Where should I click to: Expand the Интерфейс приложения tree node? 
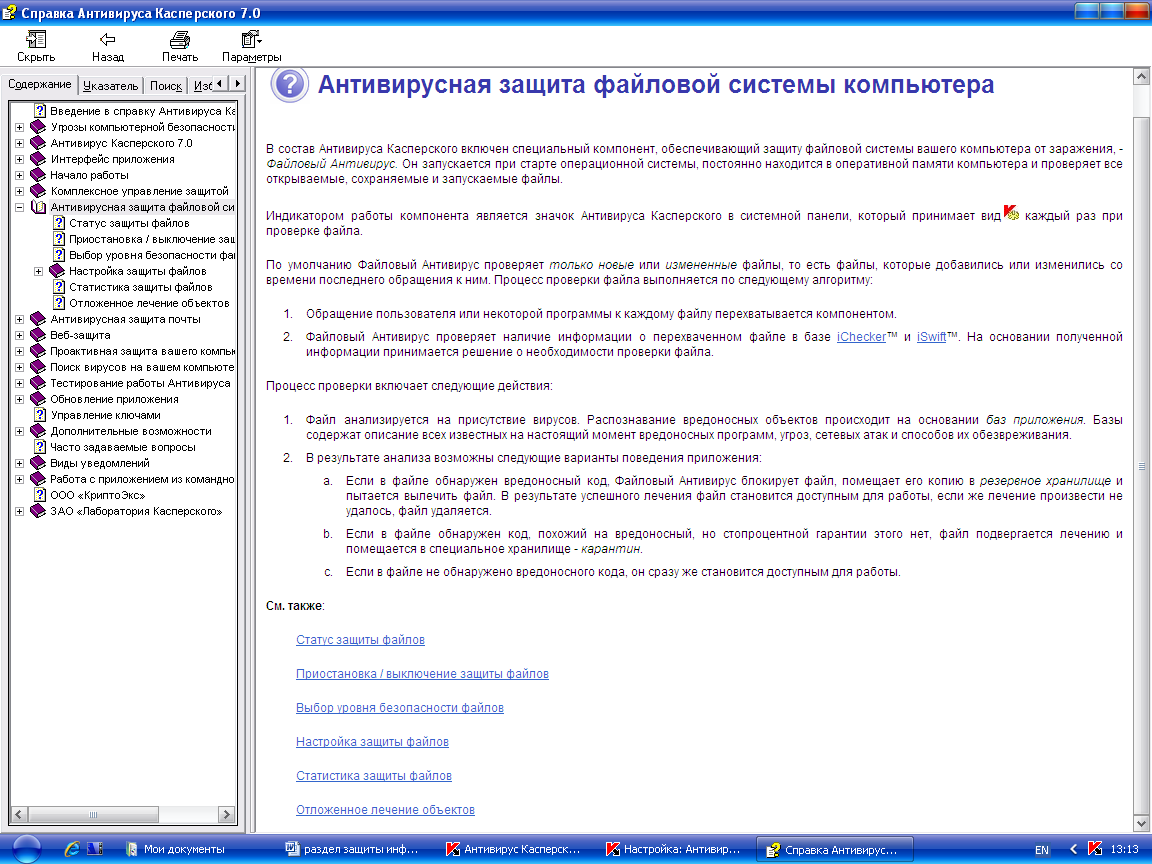coord(20,159)
